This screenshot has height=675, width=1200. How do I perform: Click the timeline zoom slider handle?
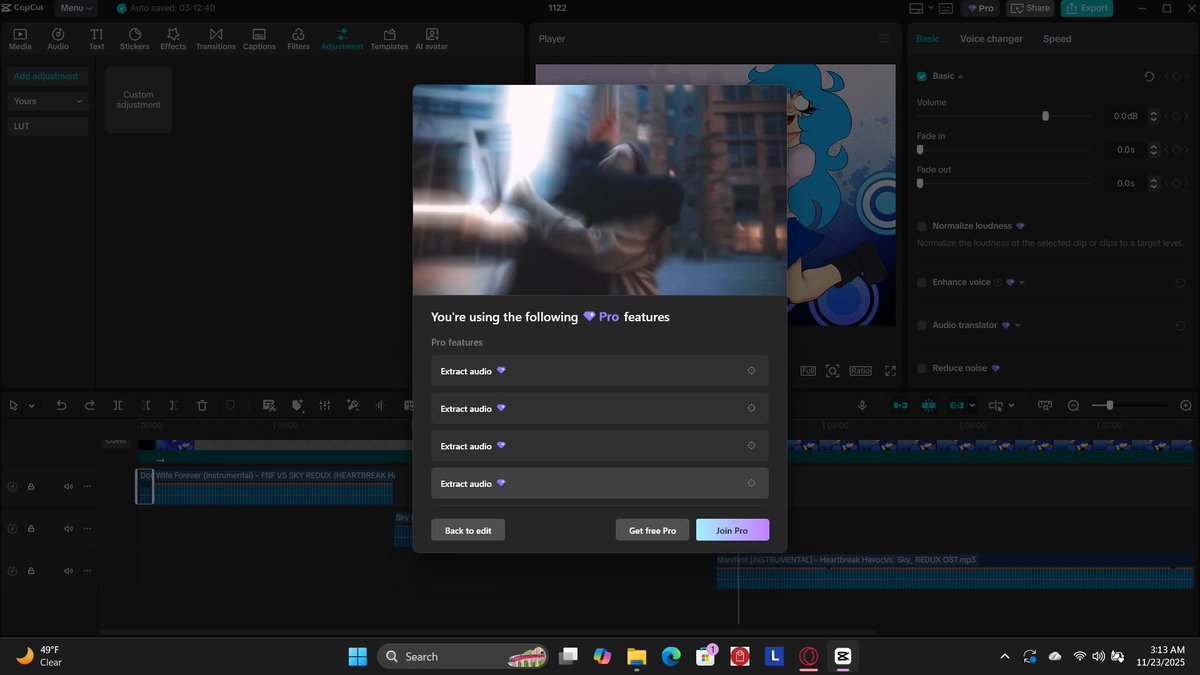coord(1109,405)
